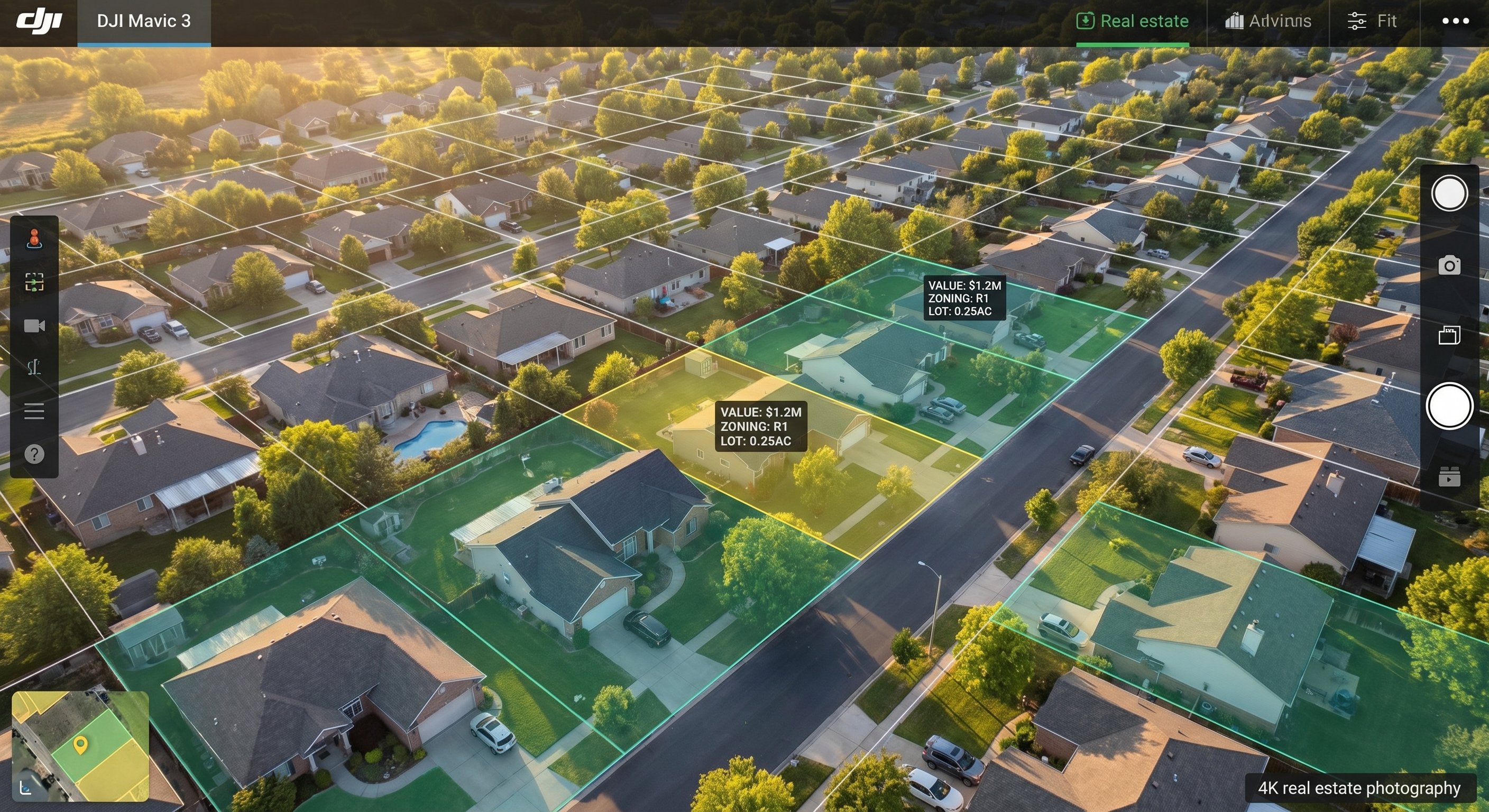Click the DJI logo in the top bar
Image resolution: width=1489 pixels, height=812 pixels.
[x=39, y=21]
